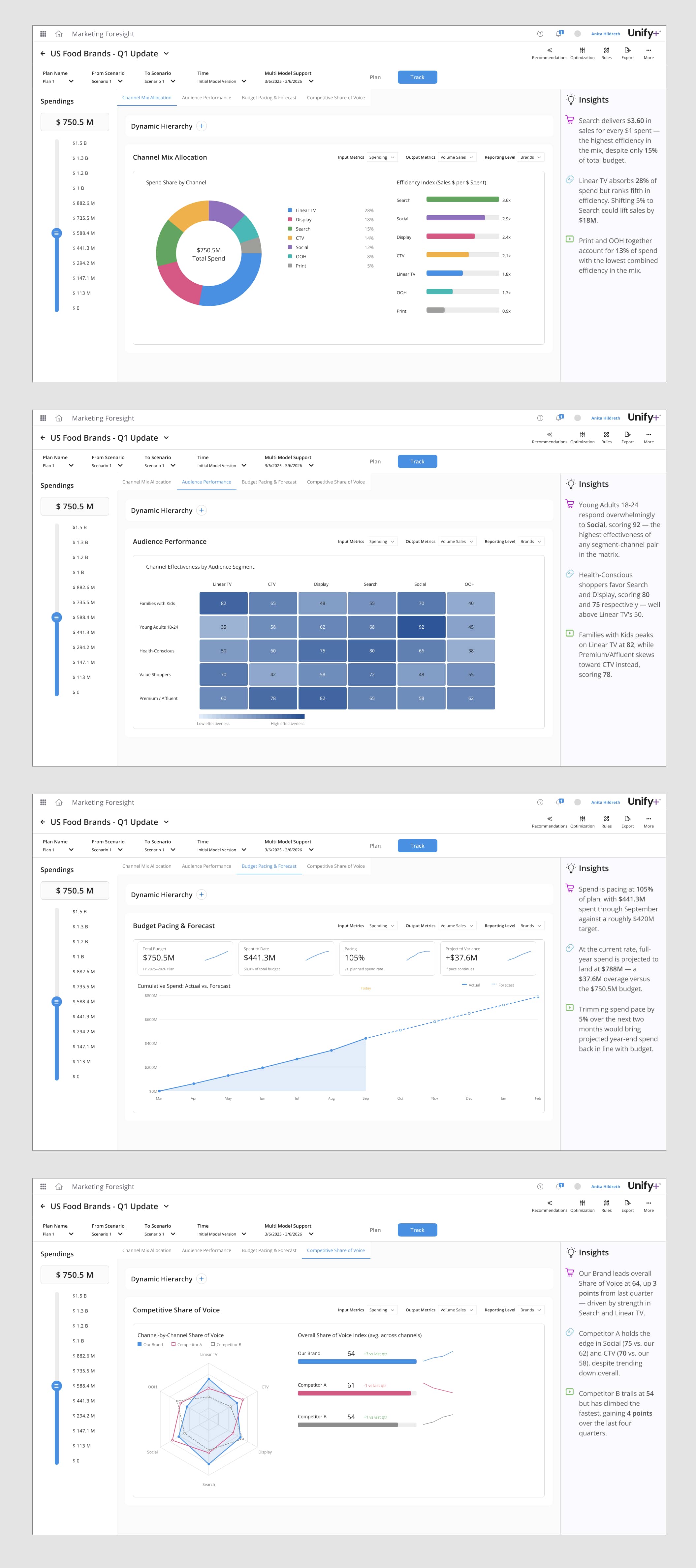Image resolution: width=696 pixels, height=1568 pixels.
Task: Toggle the Forecast legend in Cumulative Spend chart
Action: [x=502, y=985]
